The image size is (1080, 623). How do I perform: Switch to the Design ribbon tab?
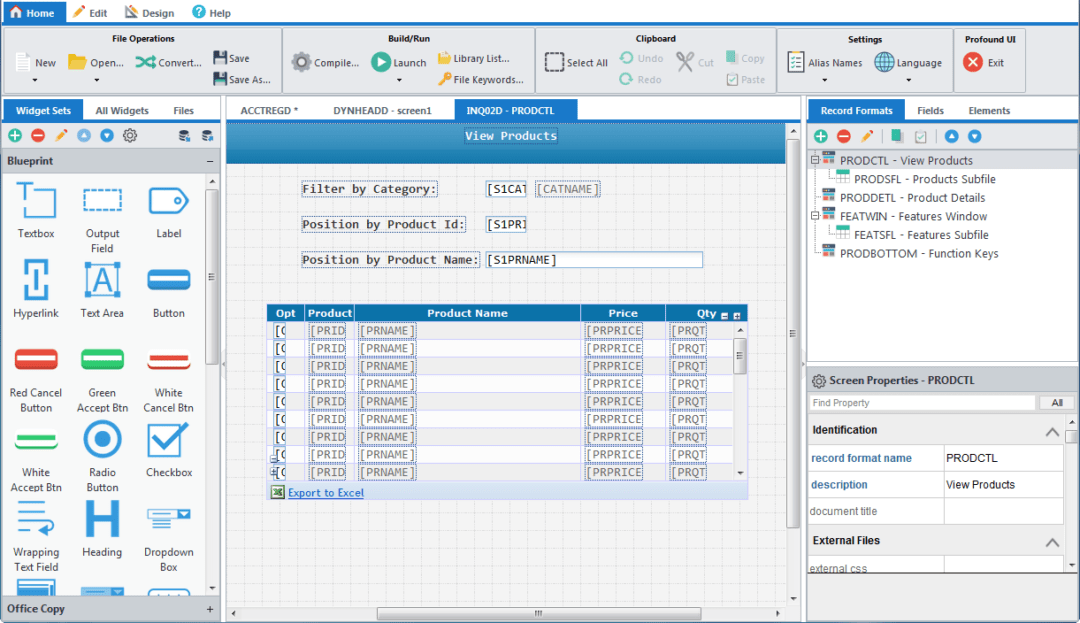[x=149, y=13]
